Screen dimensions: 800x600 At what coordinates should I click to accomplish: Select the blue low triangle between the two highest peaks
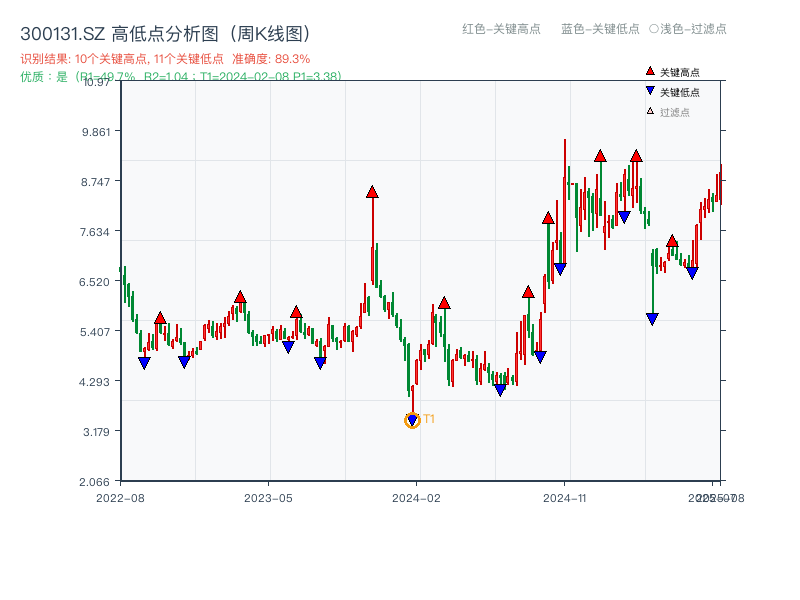point(624,217)
